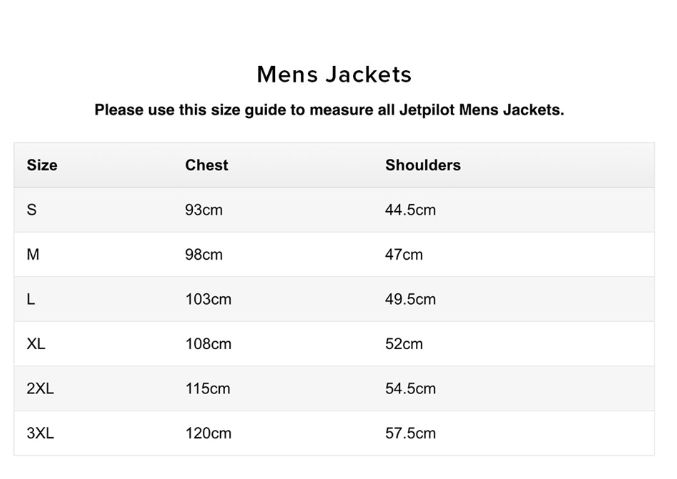
Task: Click the Chest column header
Action: (x=206, y=165)
